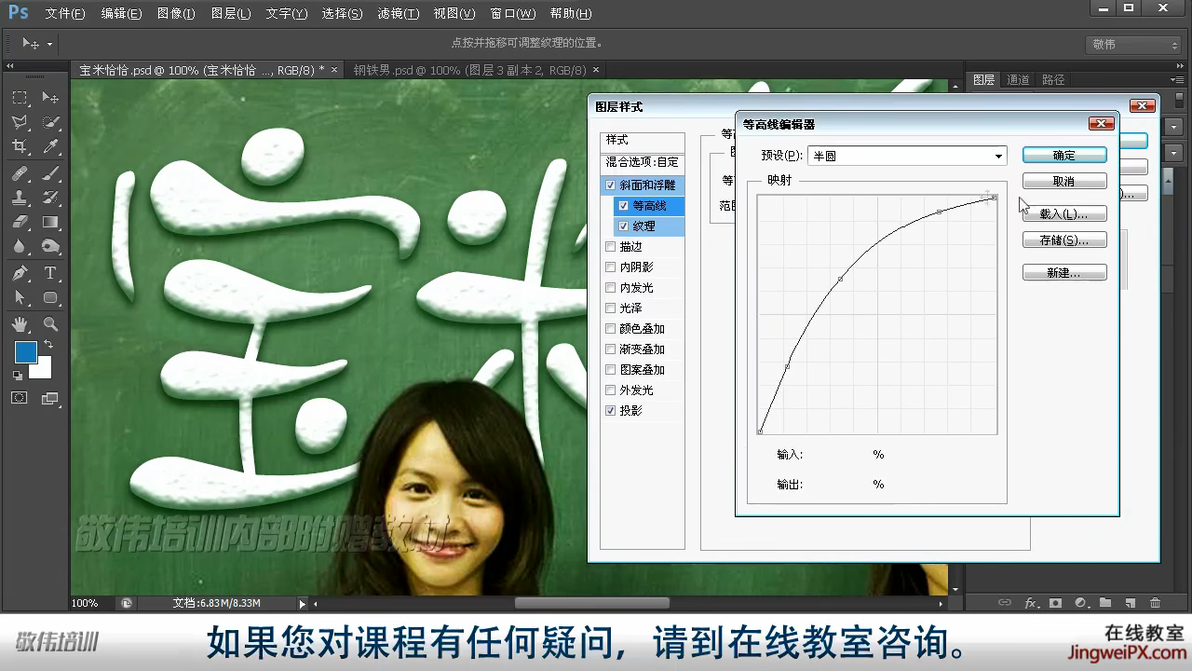Open the 图层 (Layer) menu
Image resolution: width=1192 pixels, height=671 pixels.
231,14
